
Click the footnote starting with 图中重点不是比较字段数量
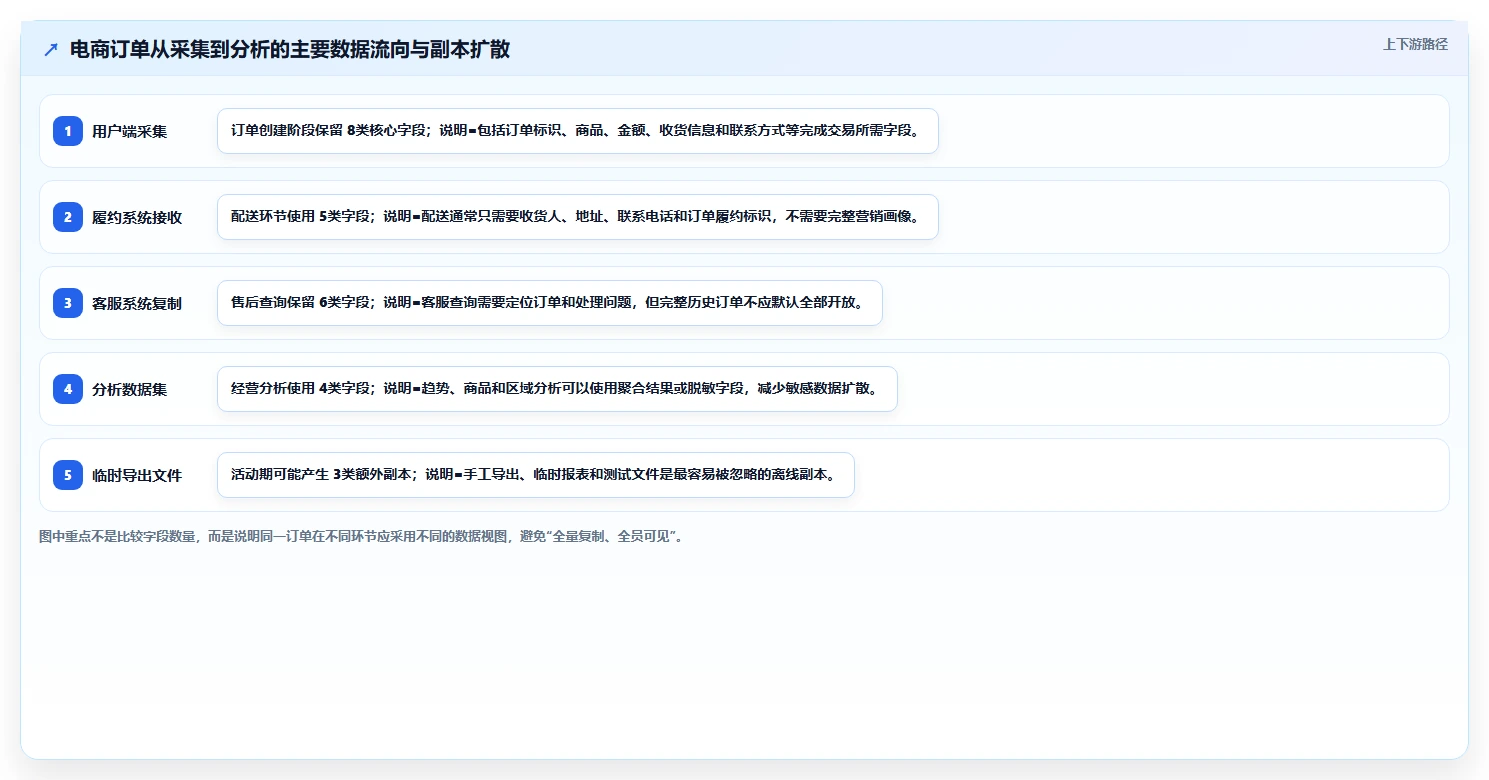tap(361, 536)
